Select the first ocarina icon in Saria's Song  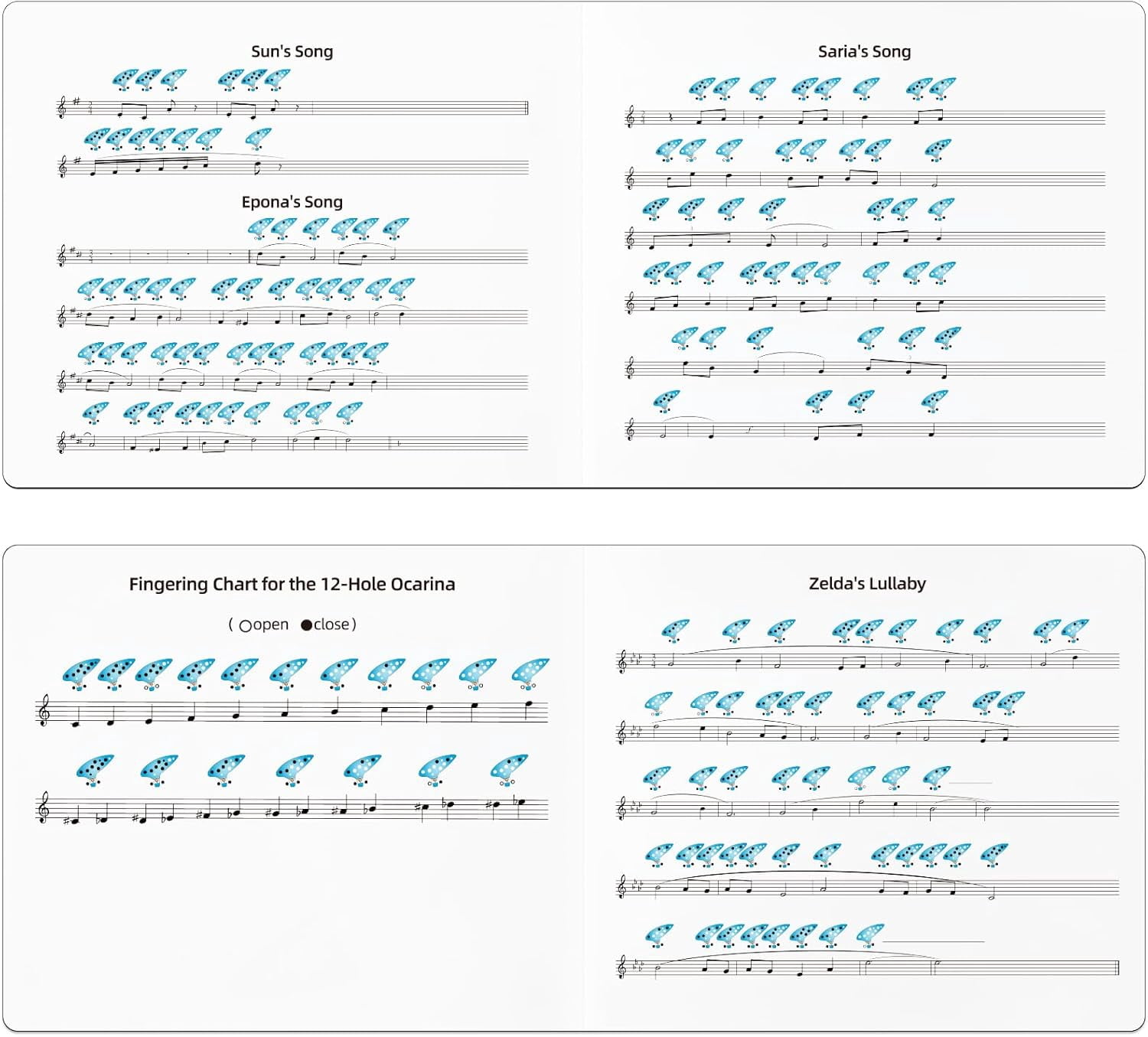(x=702, y=88)
